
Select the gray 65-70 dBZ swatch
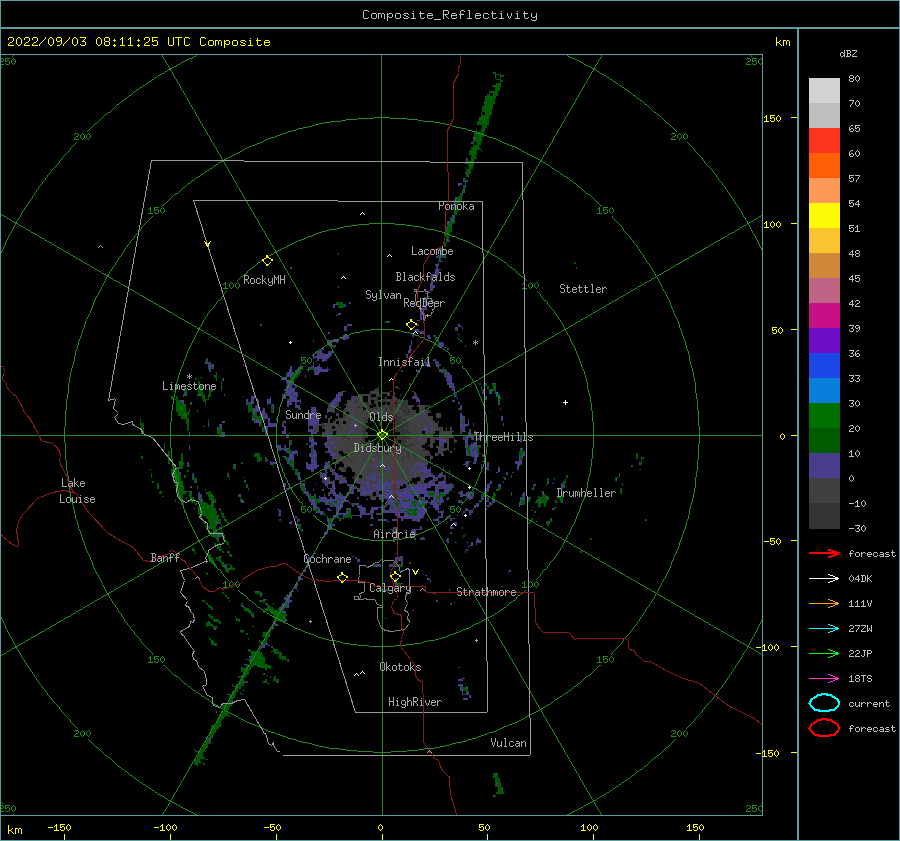tap(824, 115)
